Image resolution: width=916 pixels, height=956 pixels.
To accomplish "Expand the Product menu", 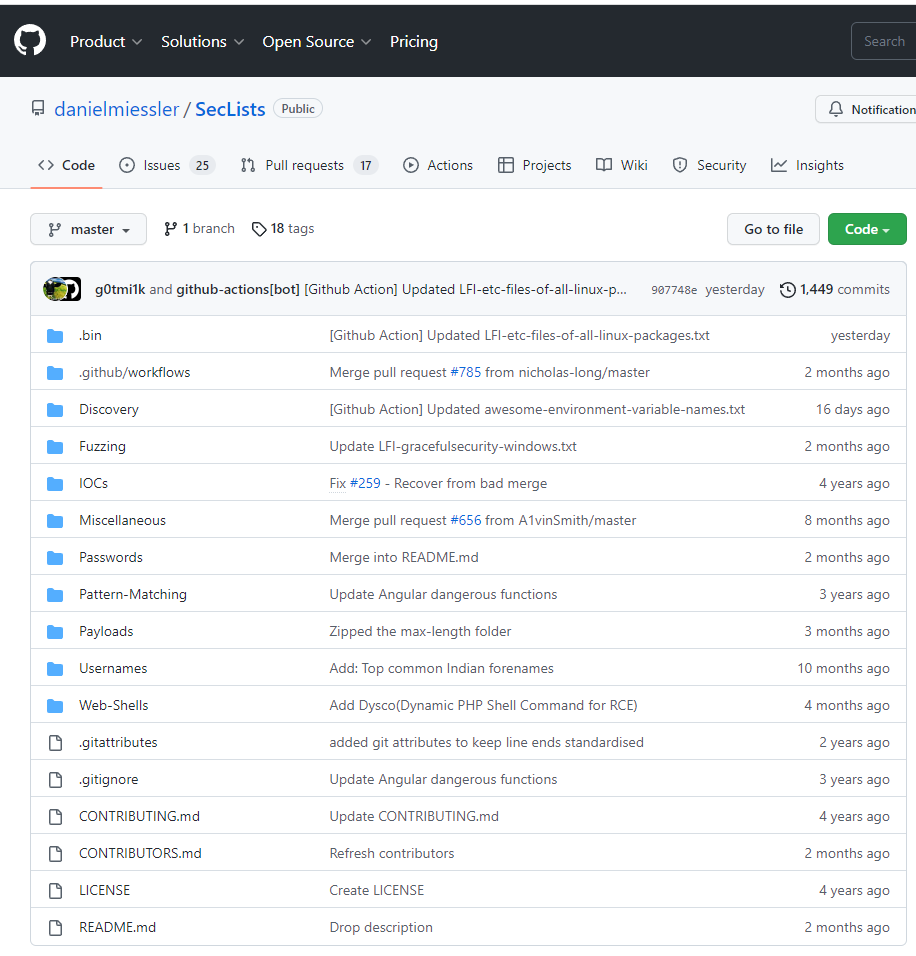I will click(x=106, y=41).
